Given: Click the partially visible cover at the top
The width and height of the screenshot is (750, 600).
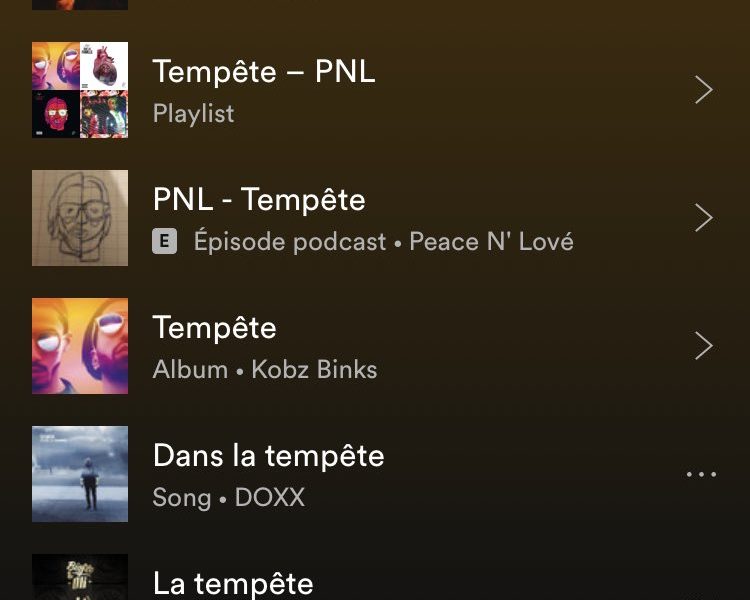Looking at the screenshot, I should click(x=80, y=5).
